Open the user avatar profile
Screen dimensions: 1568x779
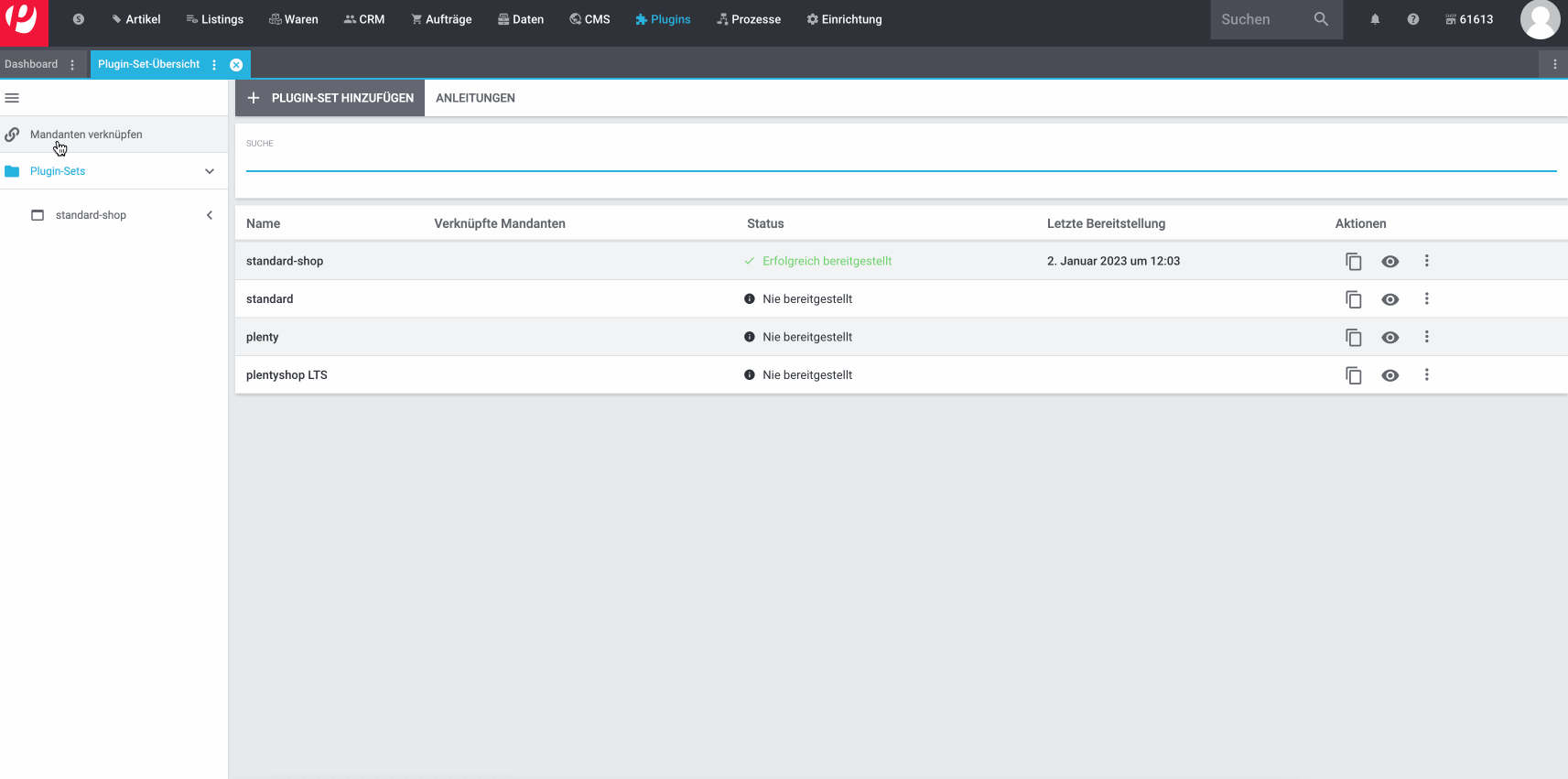[x=1540, y=19]
